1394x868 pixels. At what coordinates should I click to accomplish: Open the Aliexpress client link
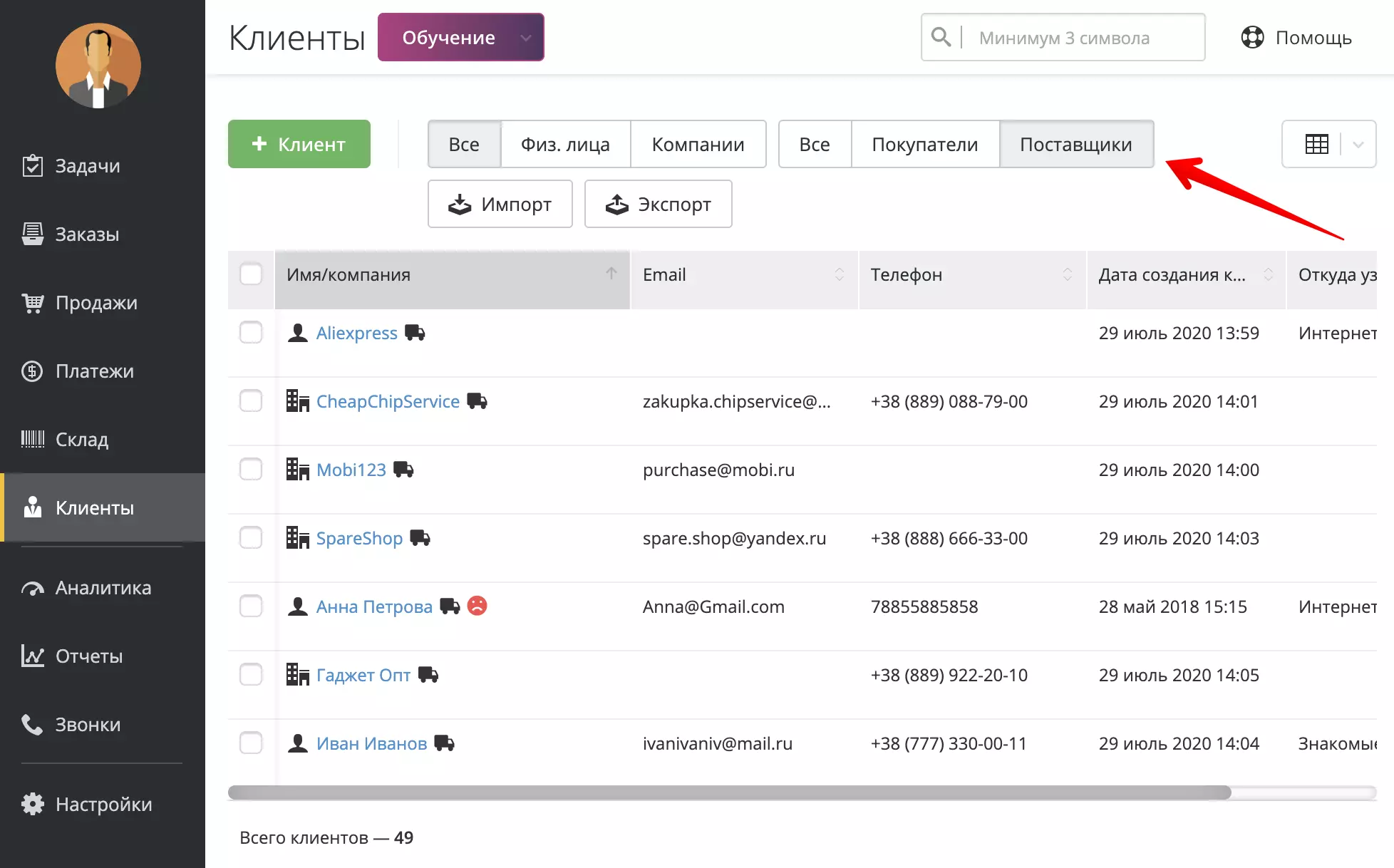(357, 333)
